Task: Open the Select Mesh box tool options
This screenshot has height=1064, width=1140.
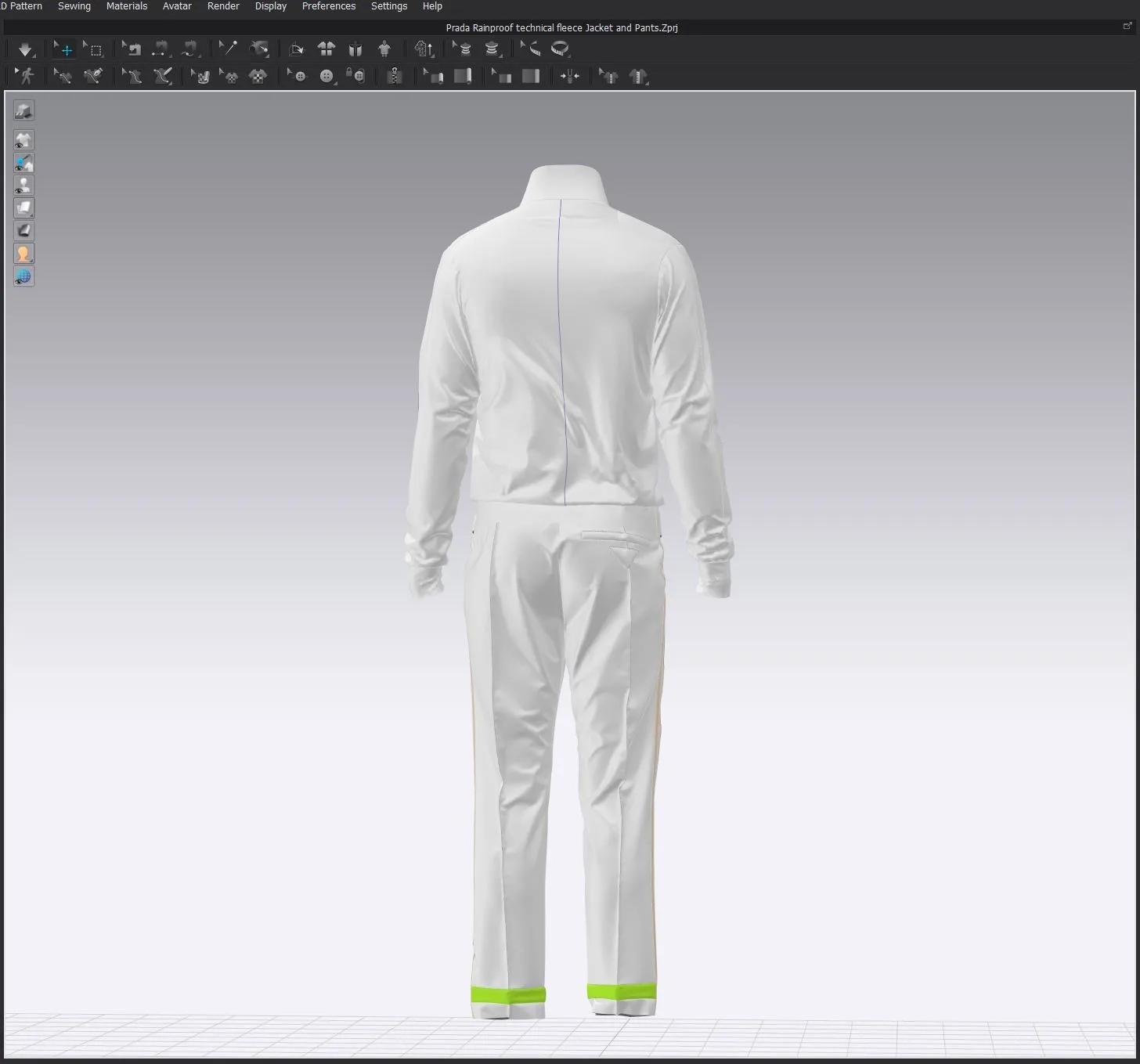Action: coord(93,49)
